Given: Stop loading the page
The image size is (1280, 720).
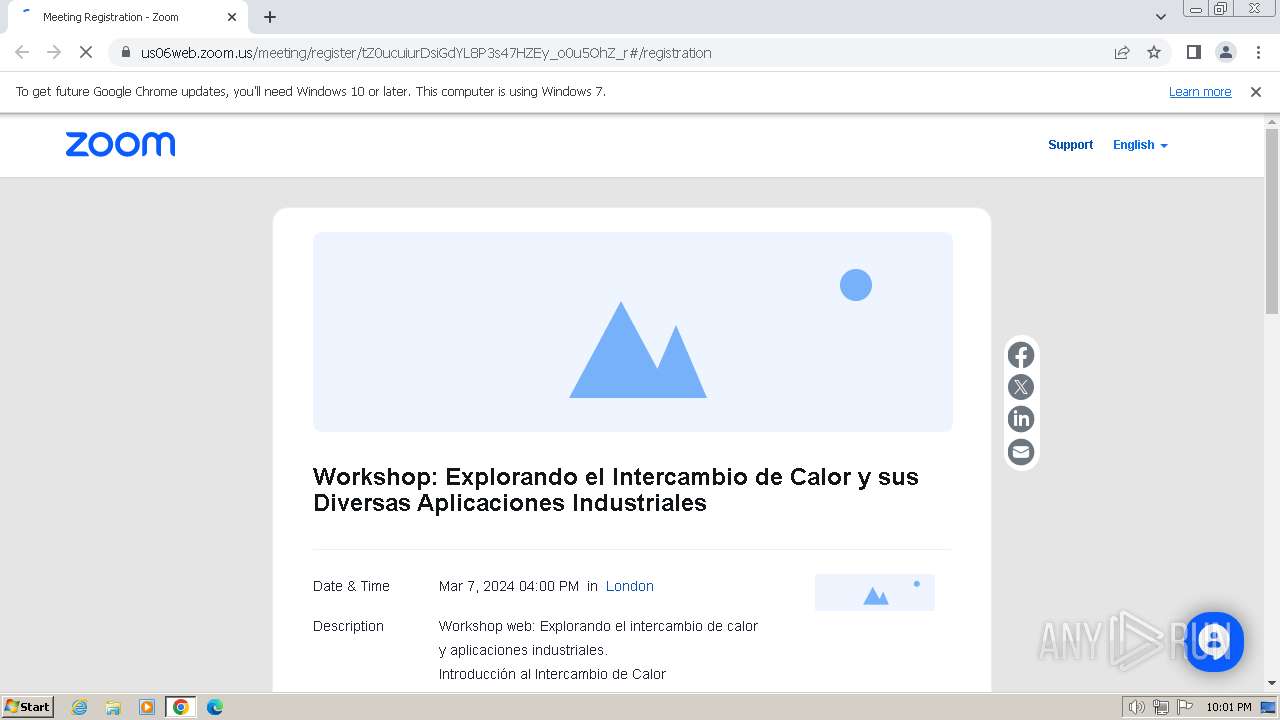Looking at the screenshot, I should pos(86,52).
